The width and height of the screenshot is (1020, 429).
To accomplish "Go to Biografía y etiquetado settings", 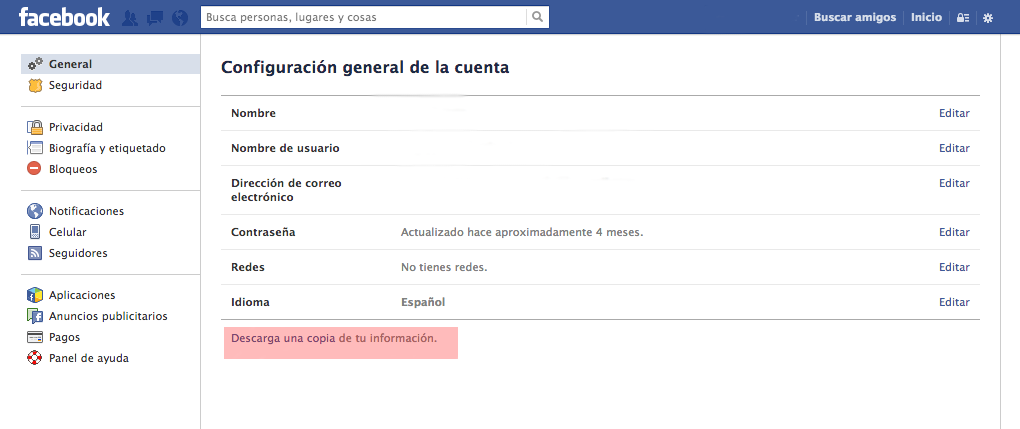I will pos(107,148).
